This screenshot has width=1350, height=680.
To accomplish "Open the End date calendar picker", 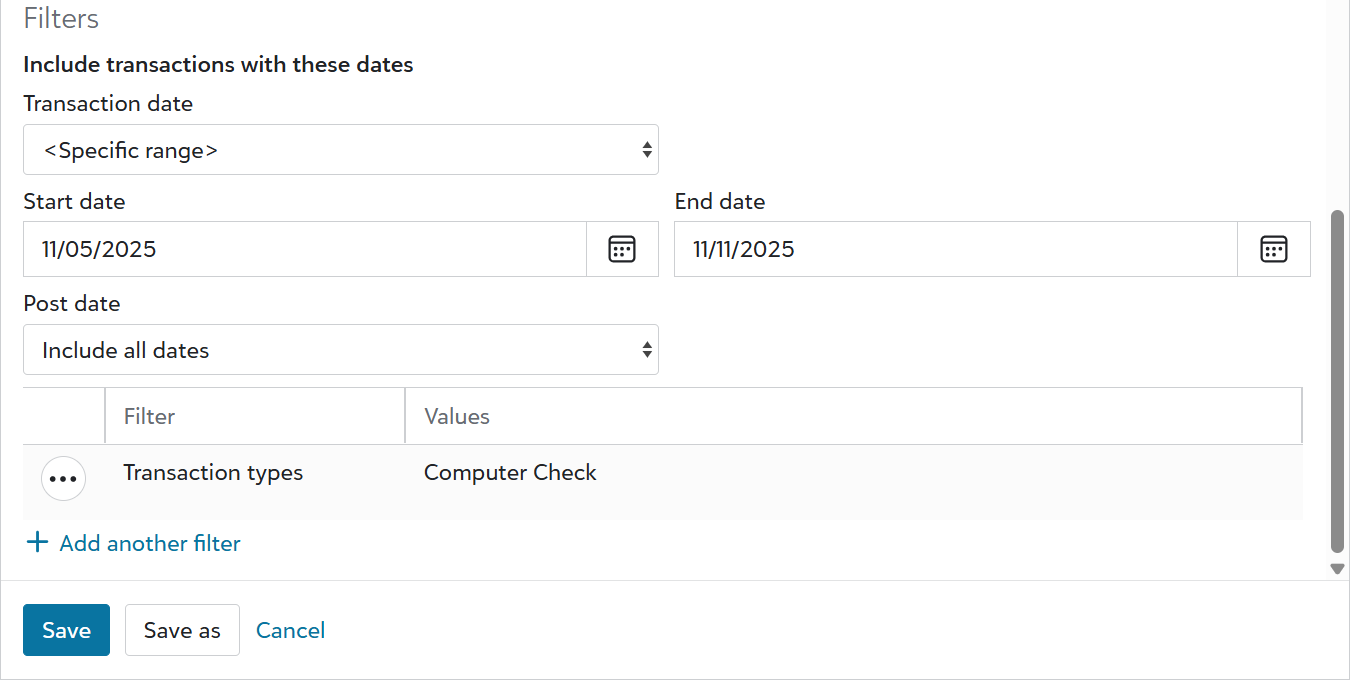I will [1274, 248].
